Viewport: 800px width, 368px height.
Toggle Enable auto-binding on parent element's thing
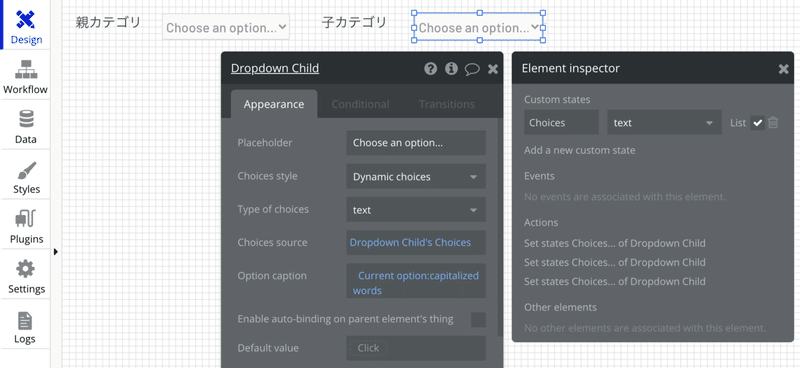click(478, 320)
